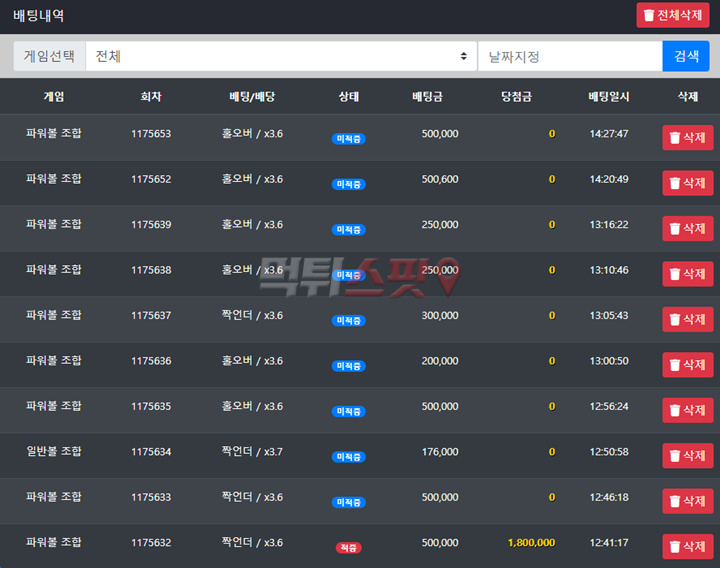Viewport: 720px width, 568px height.
Task: Delete bet for round 1175635
Action: coord(687,410)
